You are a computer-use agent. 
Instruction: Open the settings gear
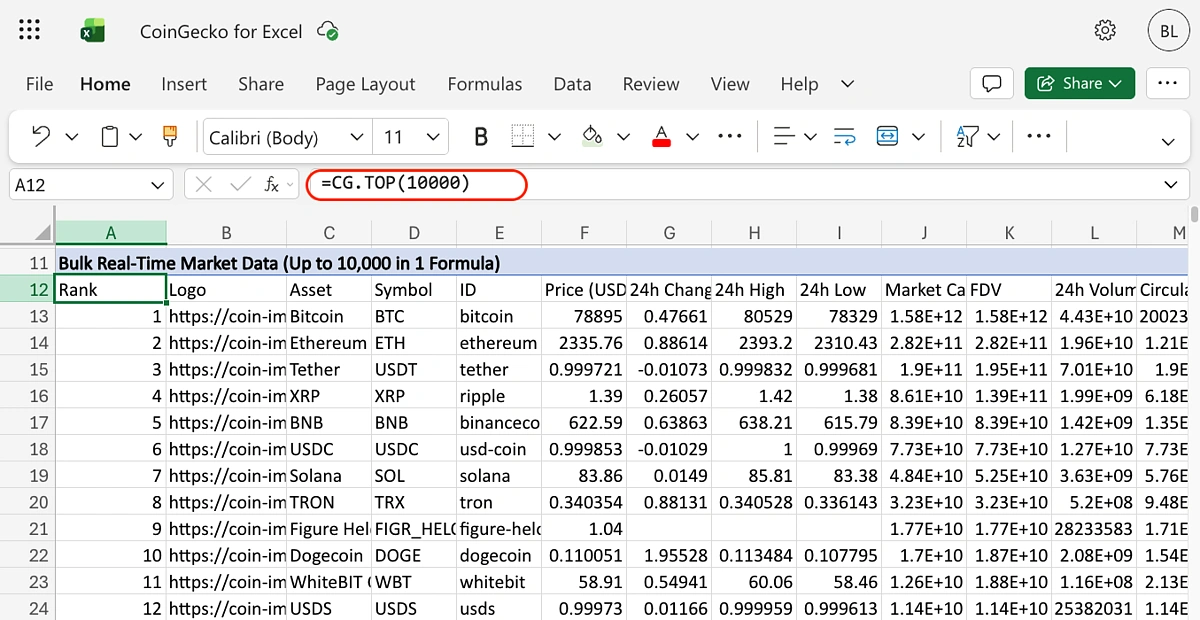(1105, 30)
